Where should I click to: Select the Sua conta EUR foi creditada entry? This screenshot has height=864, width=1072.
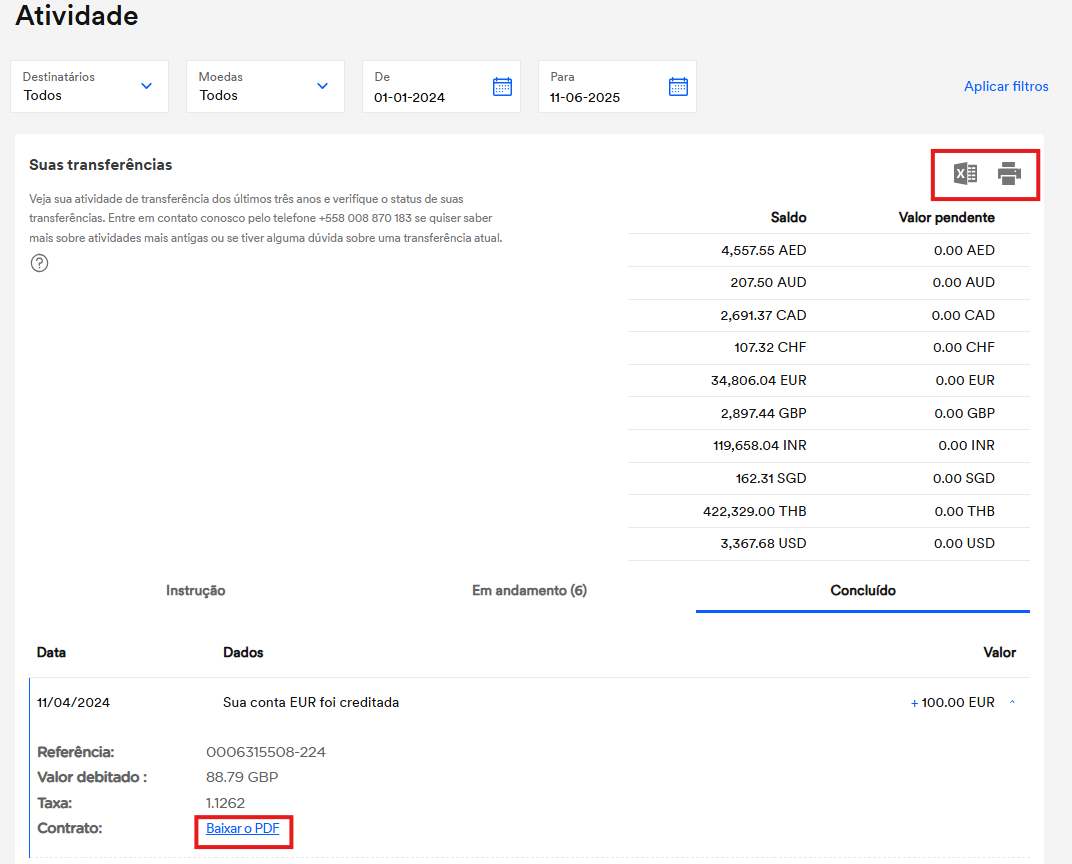[x=311, y=703]
